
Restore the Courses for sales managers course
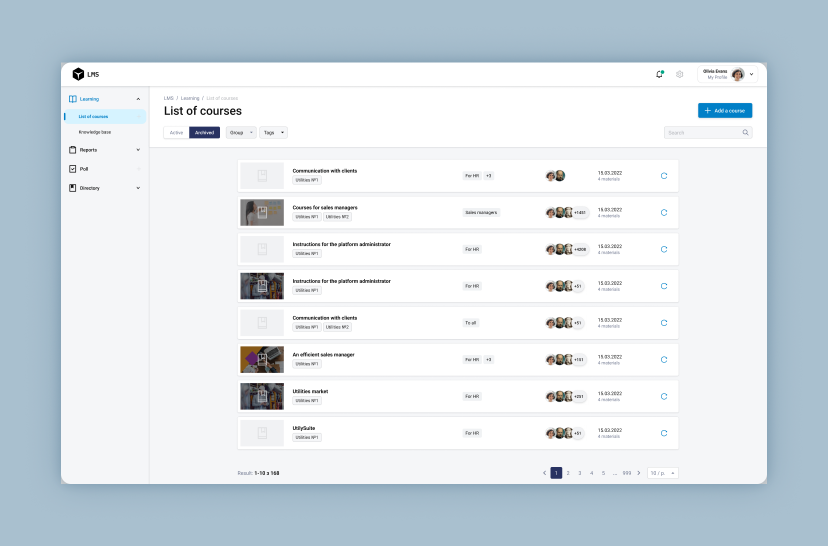[664, 212]
